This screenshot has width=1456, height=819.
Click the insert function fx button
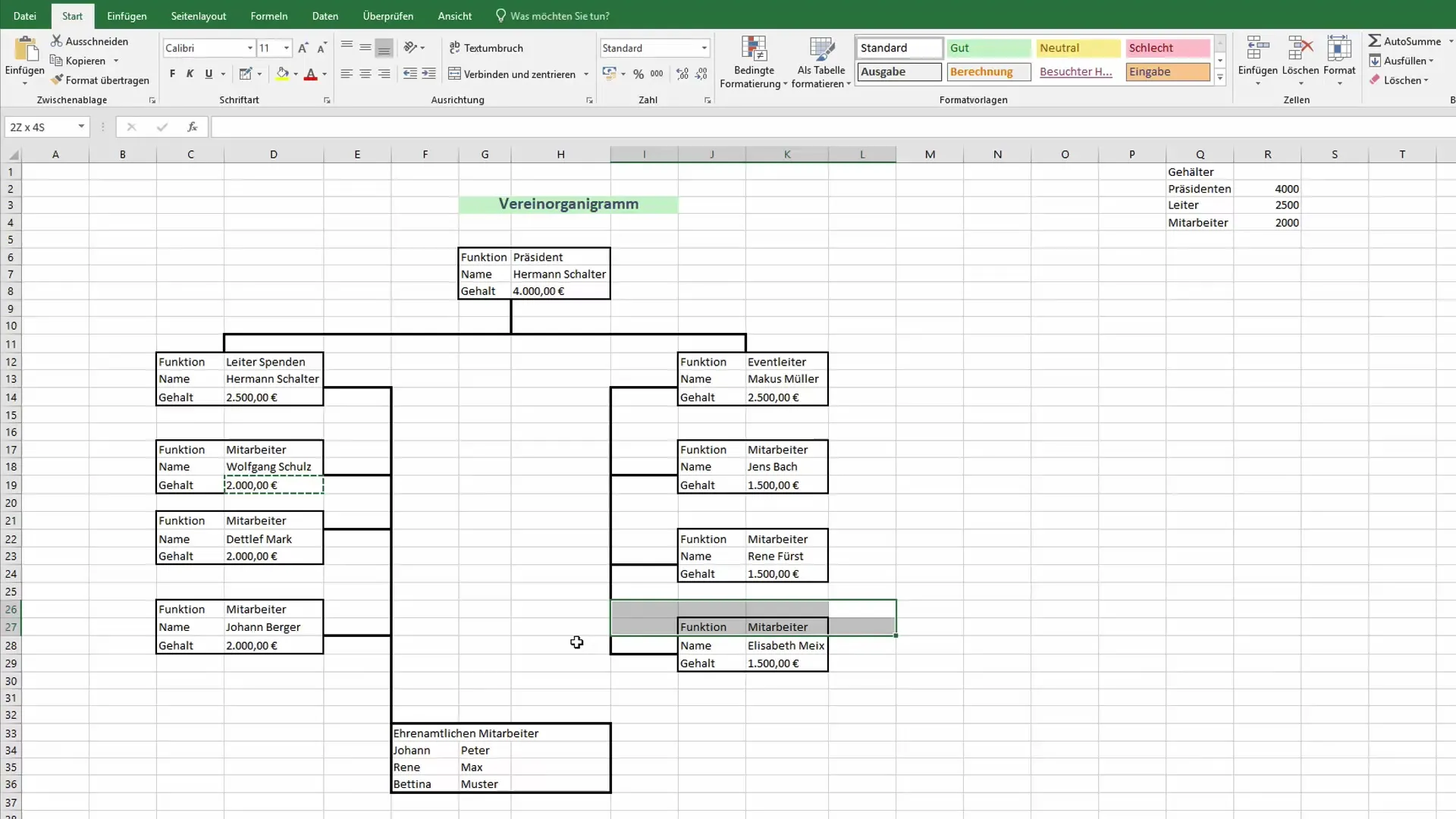coord(193,127)
